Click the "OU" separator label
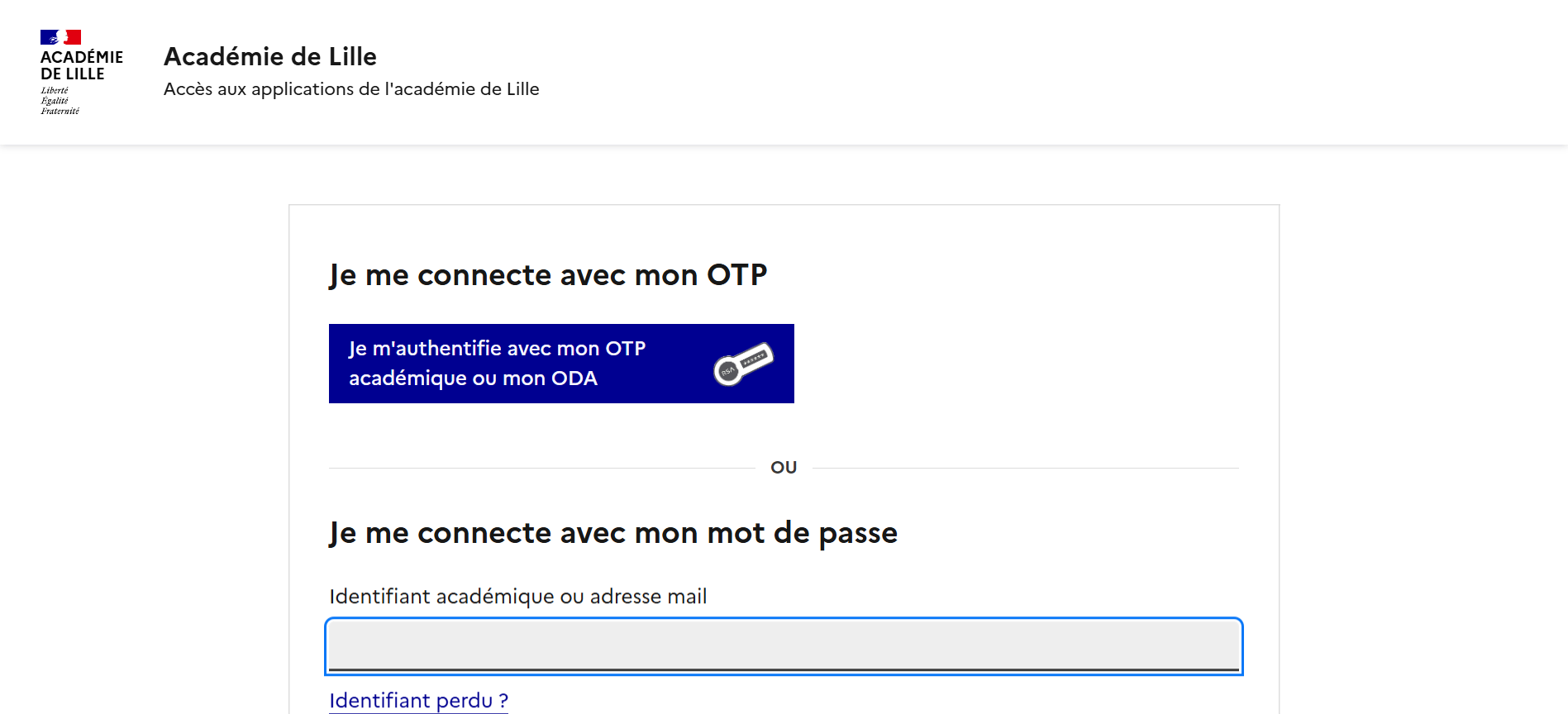Screen dimensions: 1568x714 (784, 468)
